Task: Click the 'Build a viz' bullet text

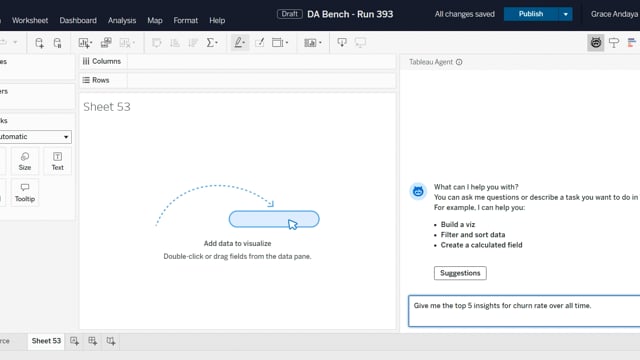Action: pos(458,224)
